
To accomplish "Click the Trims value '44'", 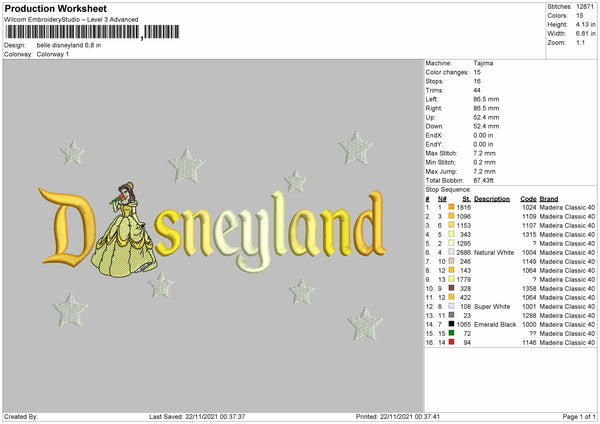I will [477, 90].
